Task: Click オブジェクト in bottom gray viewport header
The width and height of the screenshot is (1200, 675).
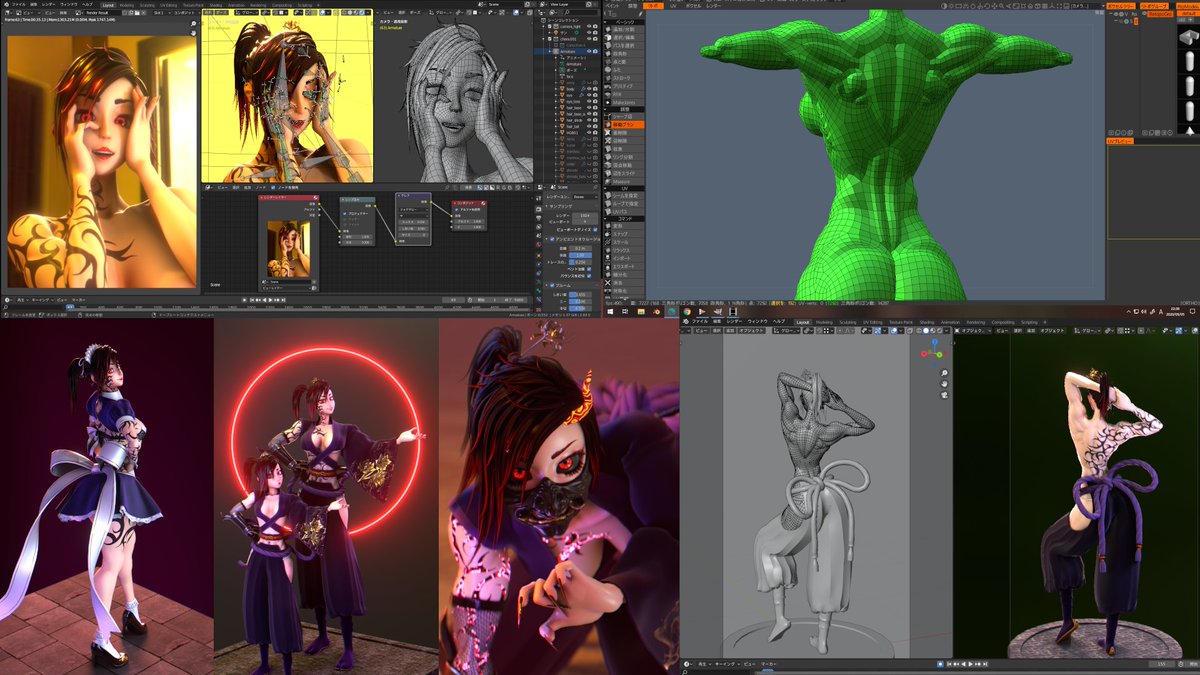Action: [x=751, y=331]
